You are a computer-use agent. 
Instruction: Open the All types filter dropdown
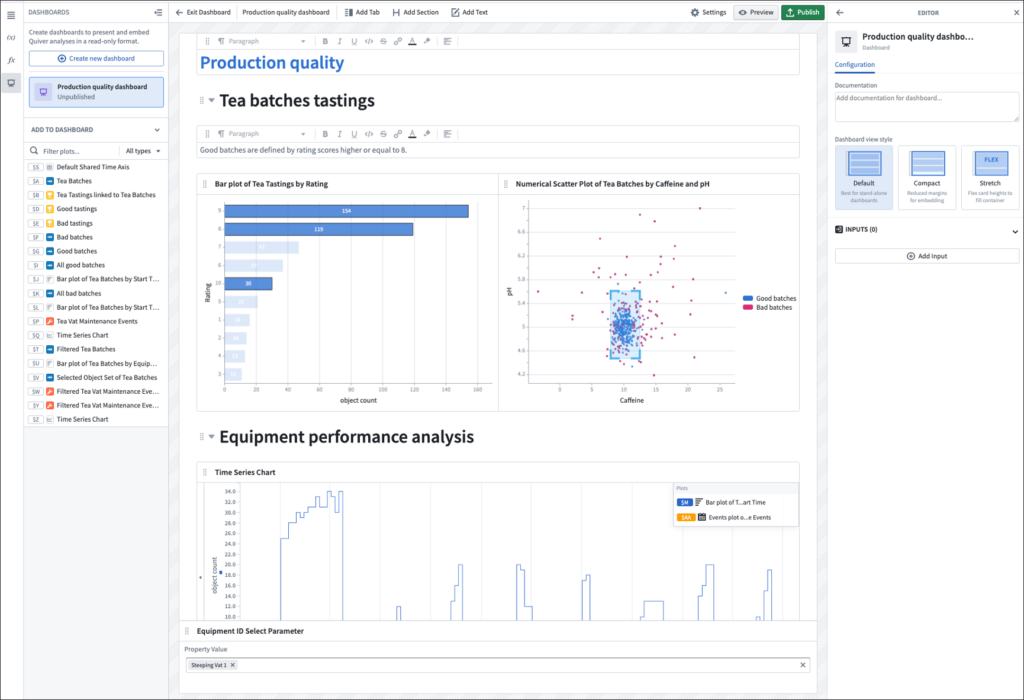coord(143,151)
